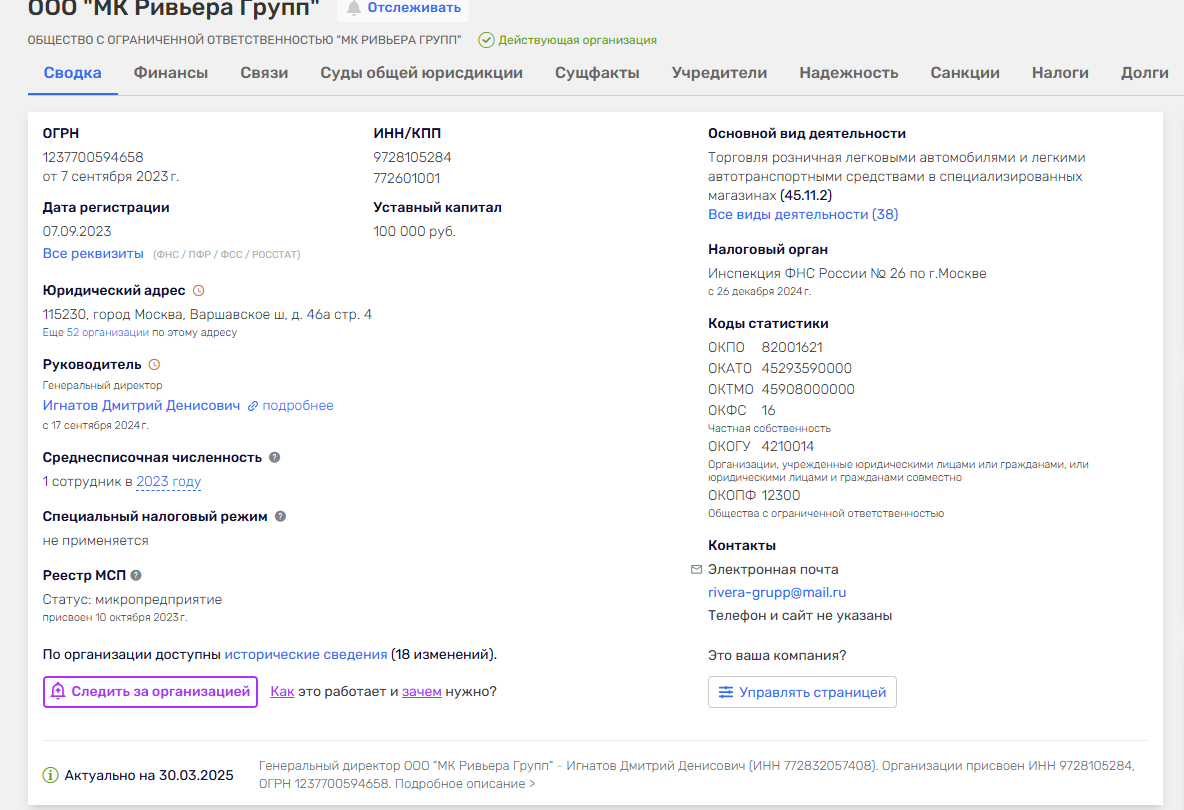
Task: Click the ОКПО code 82001621
Action: 792,347
